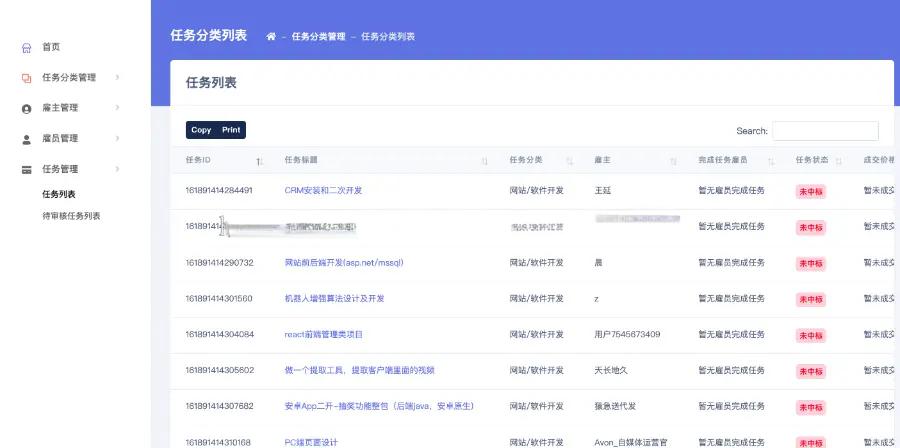Click 任务分类列表 page title
Viewport: 900px width, 448px height.
coord(208,36)
